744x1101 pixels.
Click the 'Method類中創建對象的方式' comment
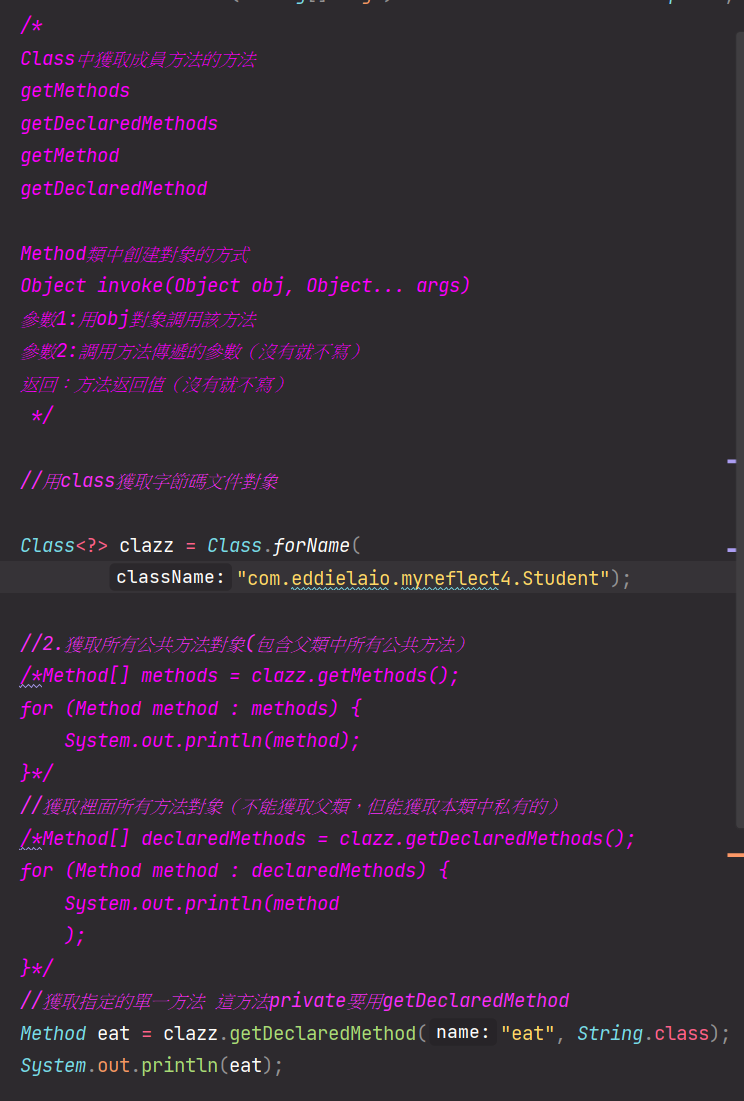tap(135, 253)
